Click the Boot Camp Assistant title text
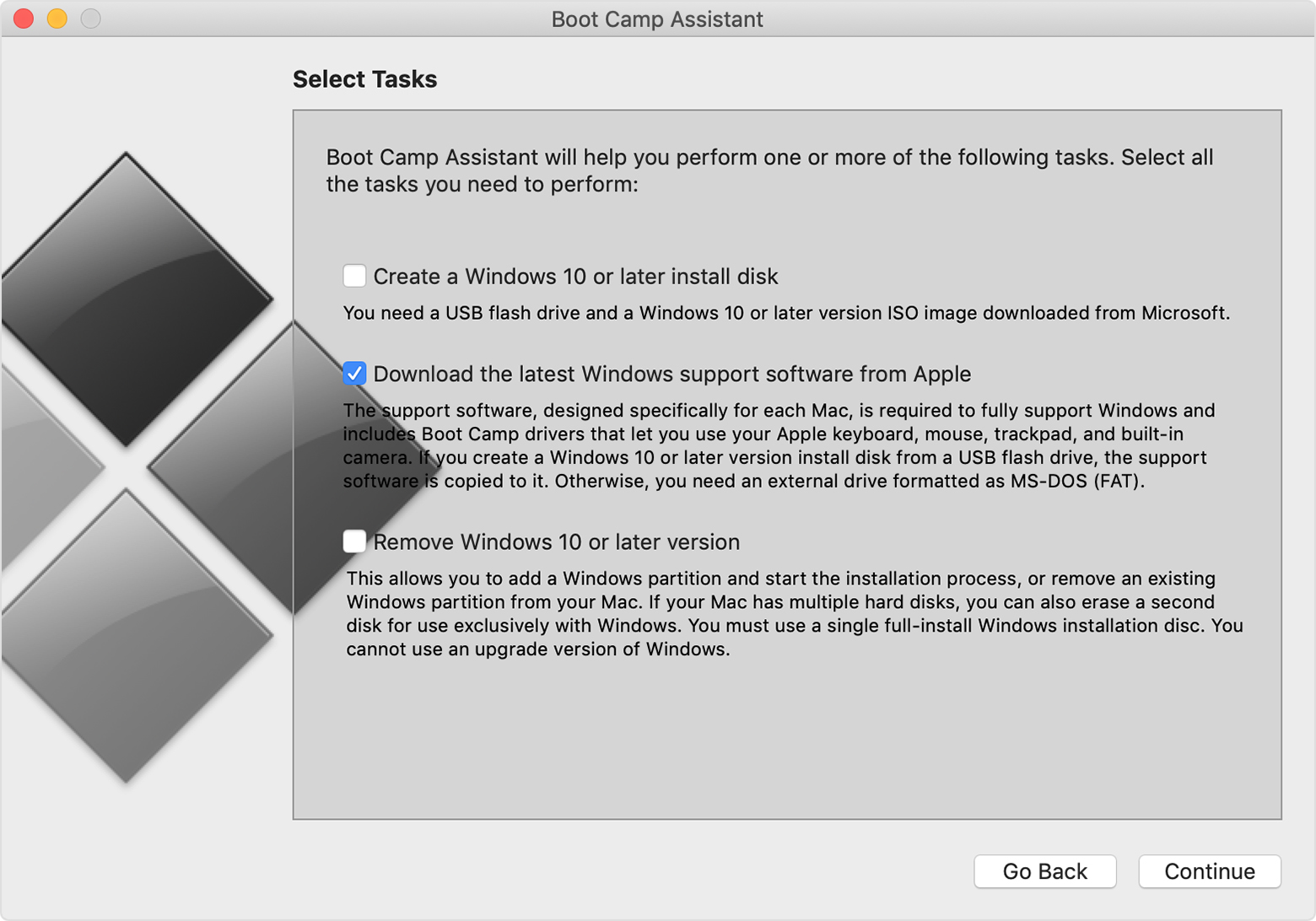The image size is (1316, 921). click(x=657, y=19)
